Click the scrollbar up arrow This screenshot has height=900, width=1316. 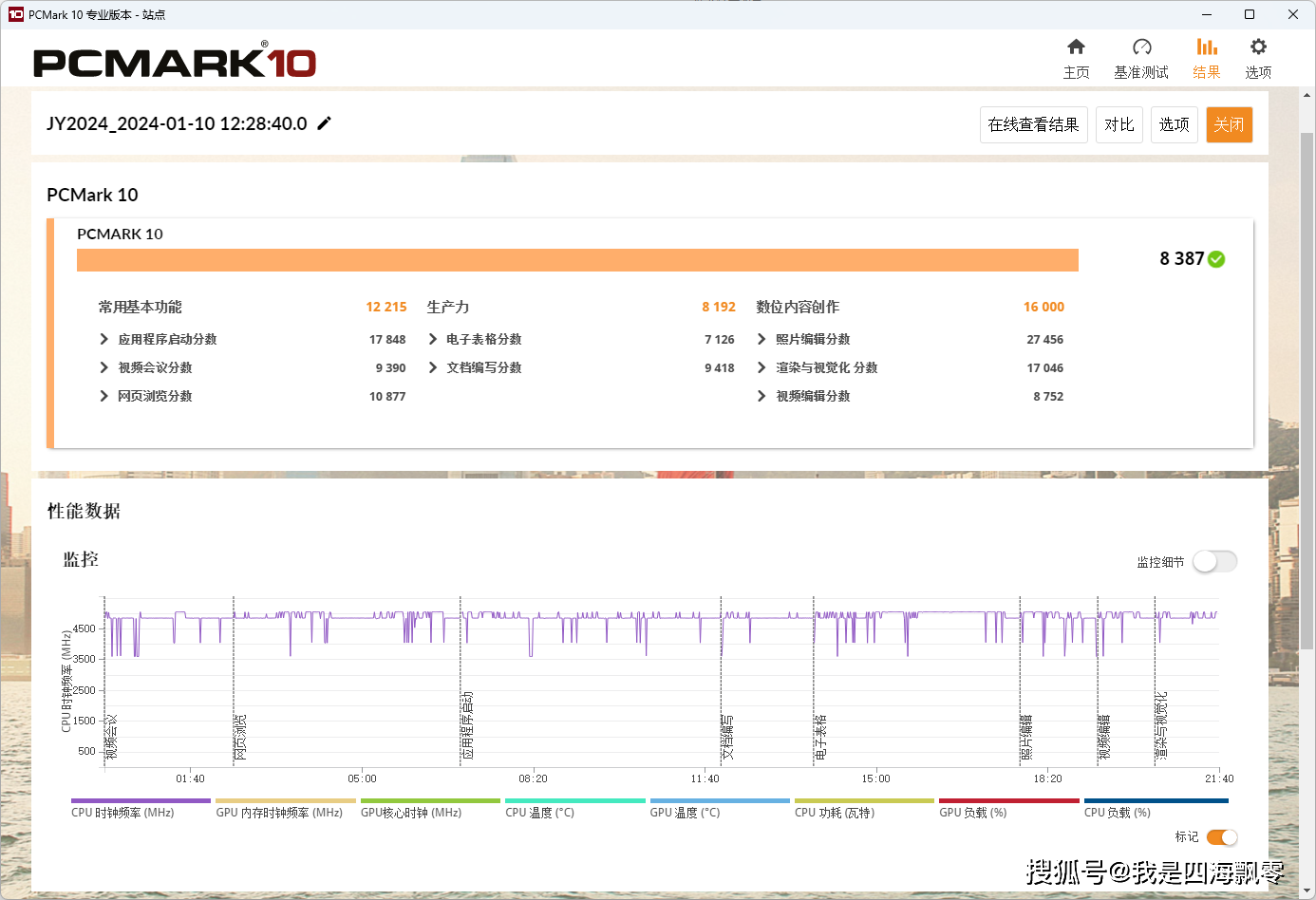(x=1307, y=95)
